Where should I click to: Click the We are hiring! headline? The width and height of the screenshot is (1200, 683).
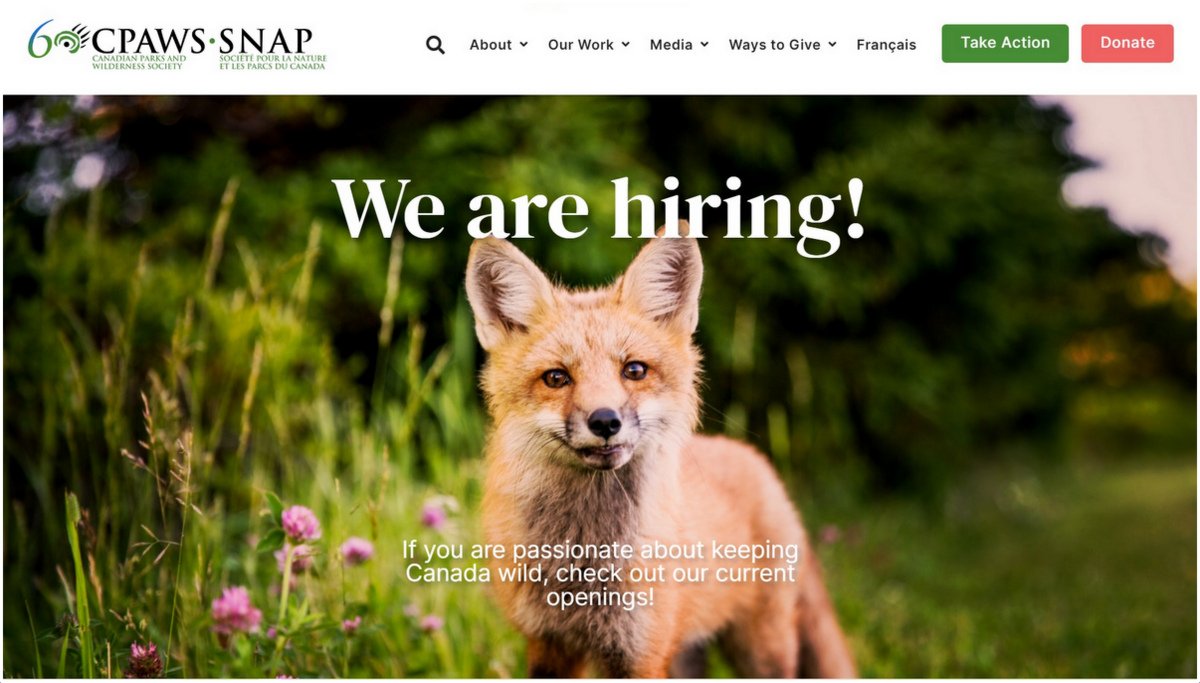[598, 209]
